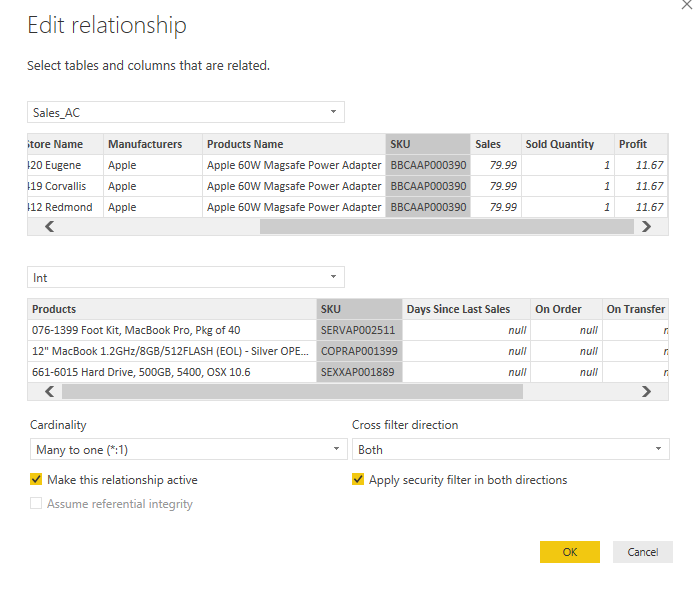Screen dimensions: 697x589
Task: Select the Products Name column header
Action: click(294, 144)
